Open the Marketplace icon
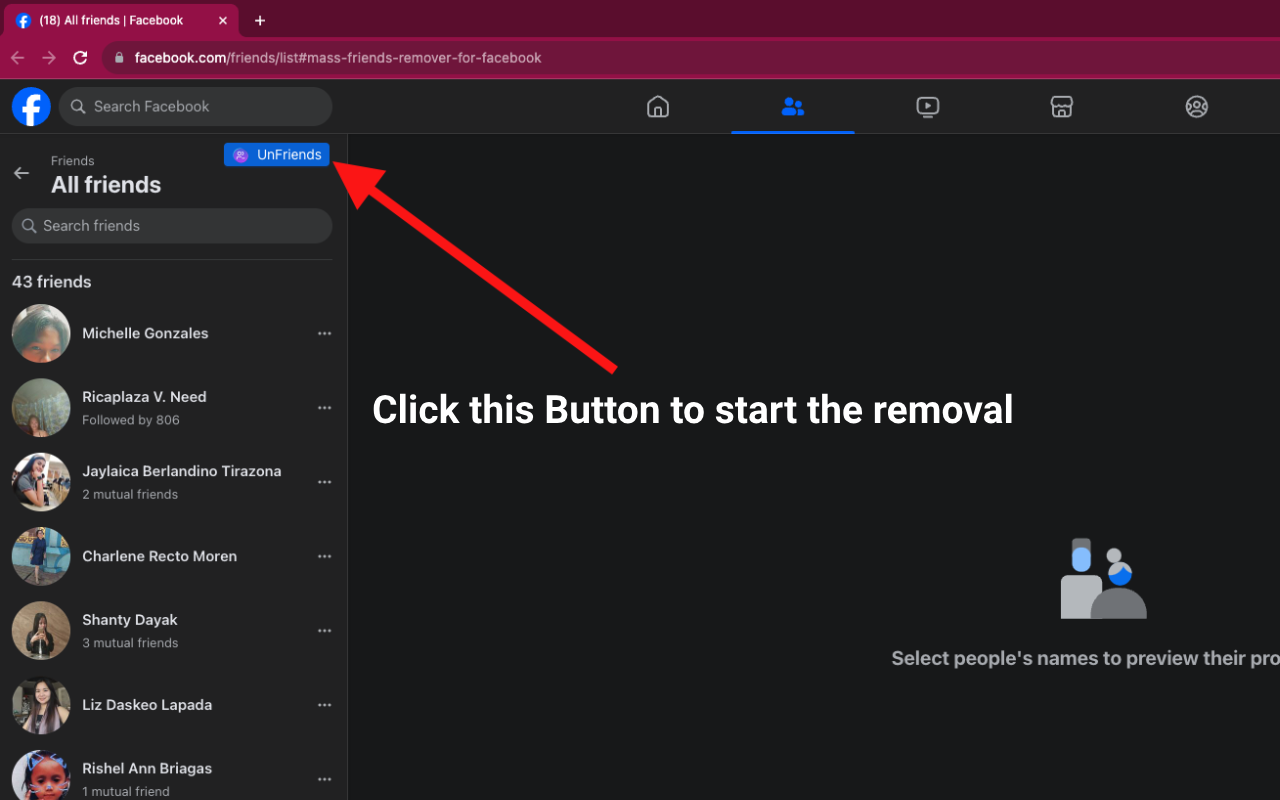This screenshot has width=1280, height=800. coord(1061,107)
